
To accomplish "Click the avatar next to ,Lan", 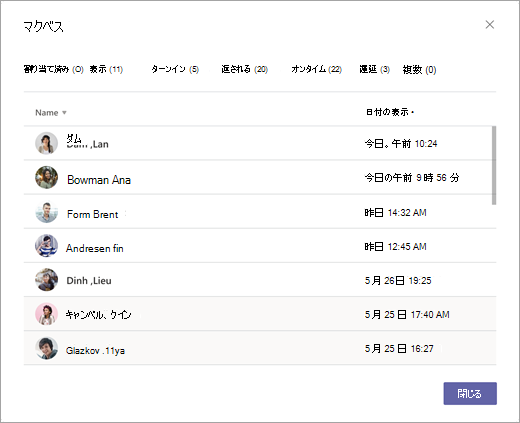I will pyautogui.click(x=47, y=143).
